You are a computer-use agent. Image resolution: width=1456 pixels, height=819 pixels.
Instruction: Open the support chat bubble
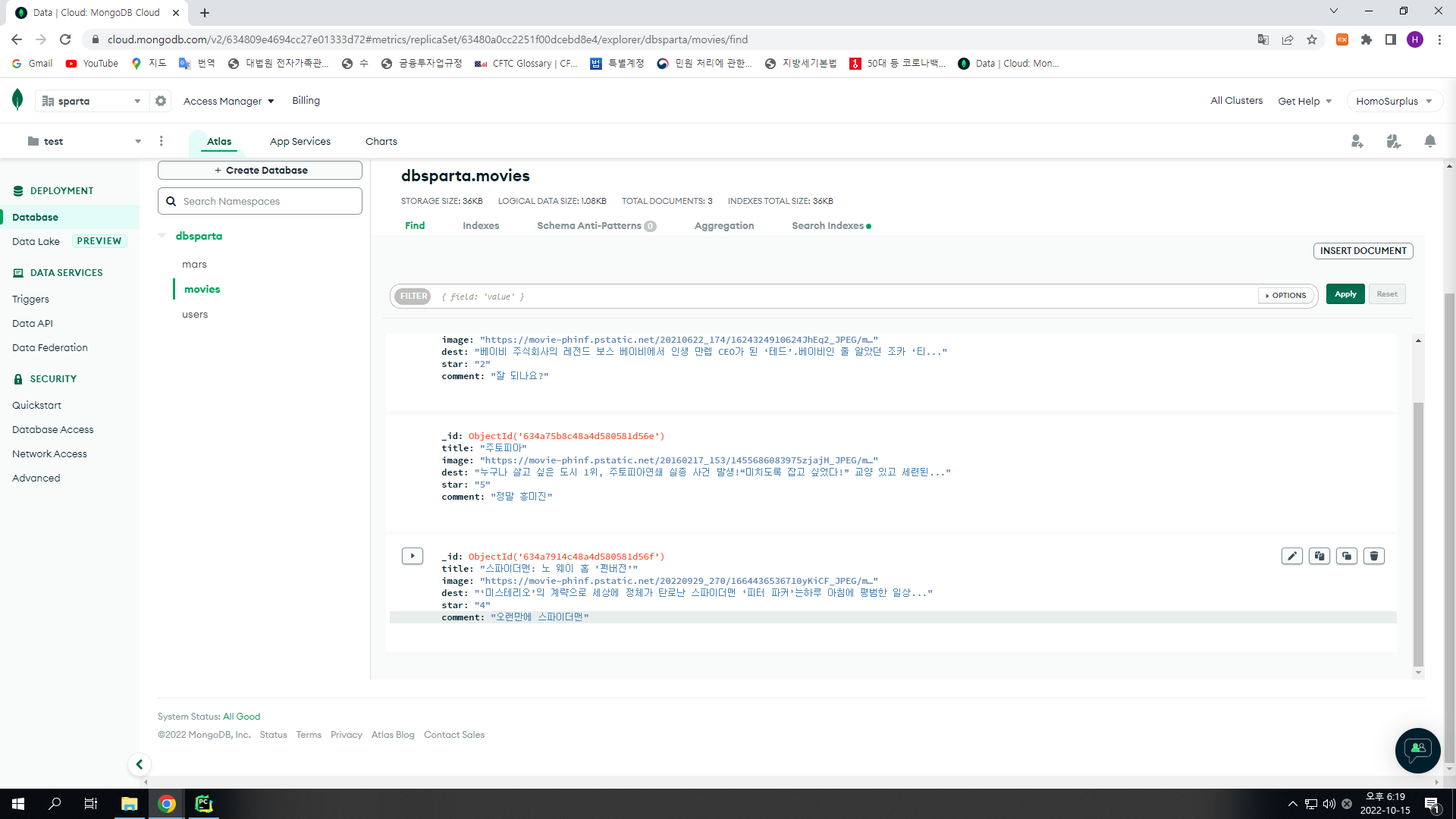(x=1417, y=750)
